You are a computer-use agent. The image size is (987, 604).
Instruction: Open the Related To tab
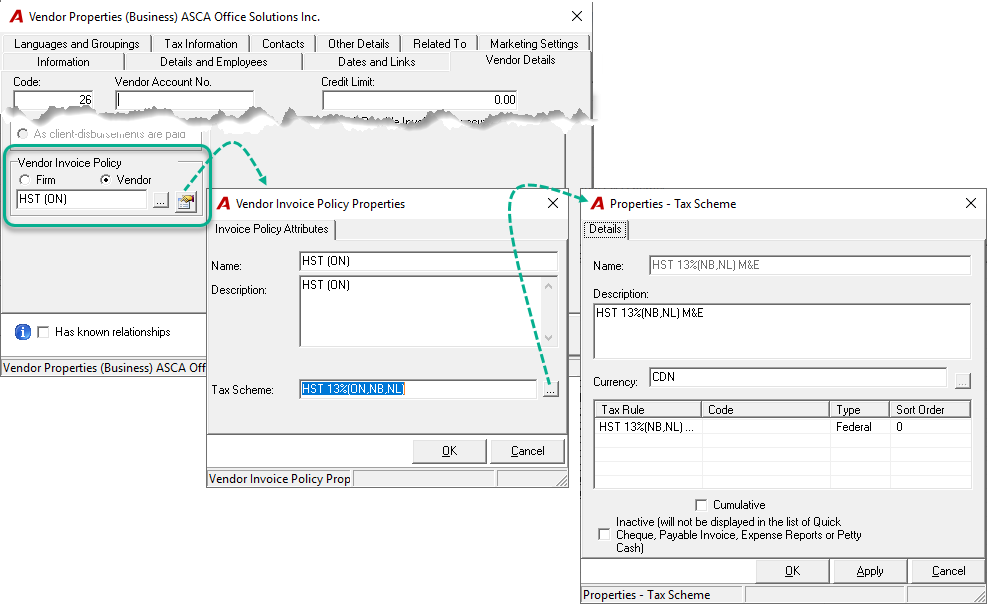point(440,43)
